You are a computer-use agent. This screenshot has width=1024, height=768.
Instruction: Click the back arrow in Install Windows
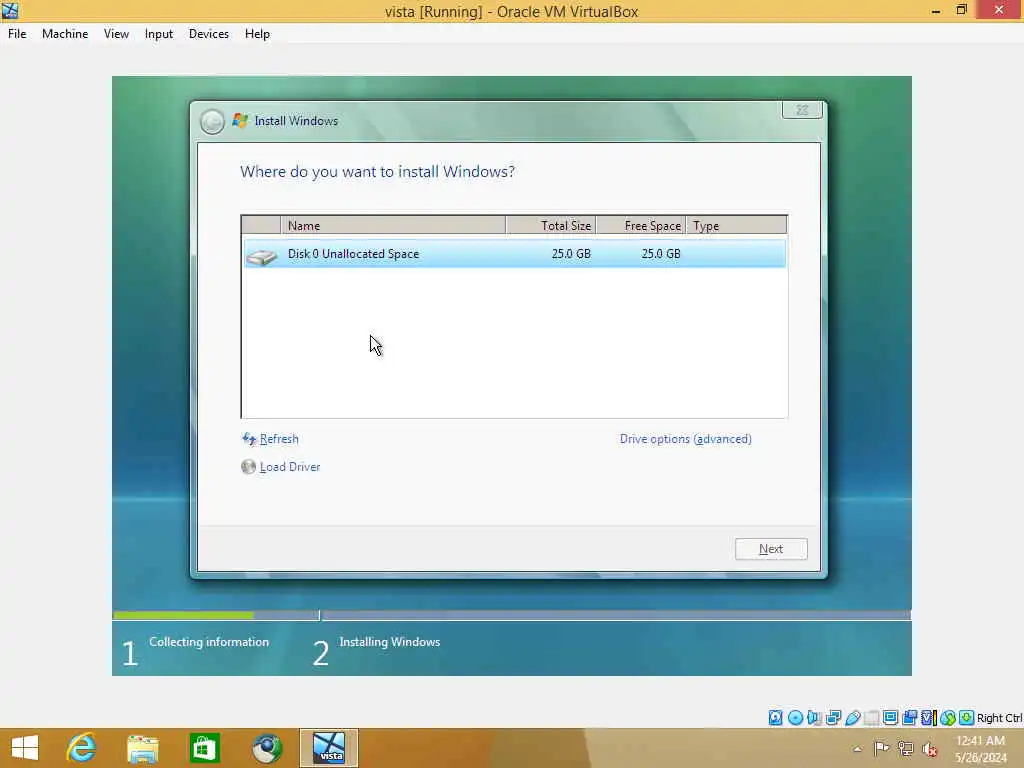tap(212, 121)
